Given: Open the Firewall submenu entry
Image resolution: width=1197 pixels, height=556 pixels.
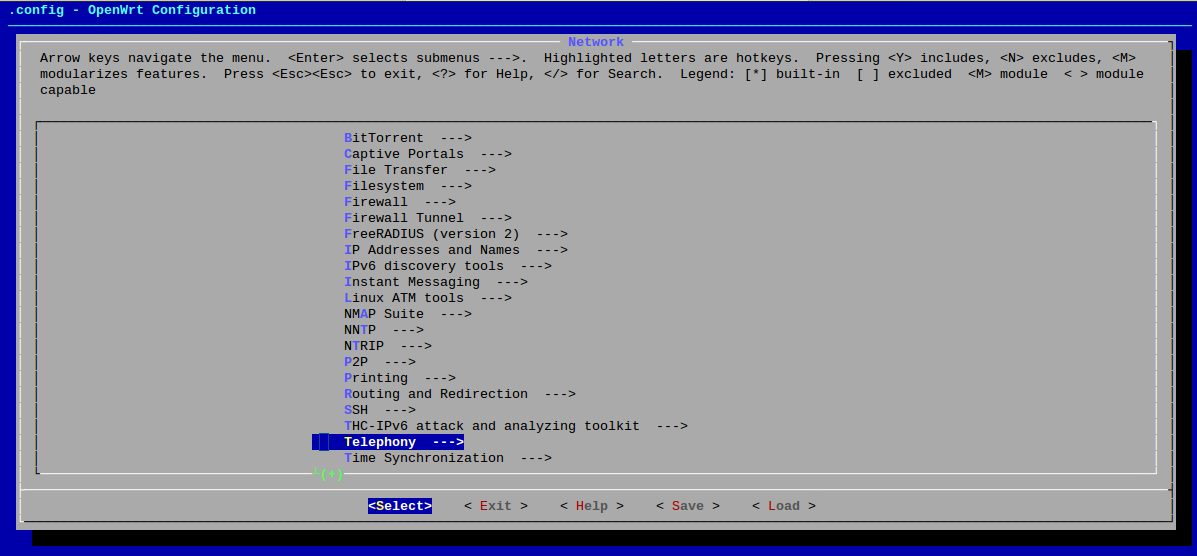Looking at the screenshot, I should (400, 202).
